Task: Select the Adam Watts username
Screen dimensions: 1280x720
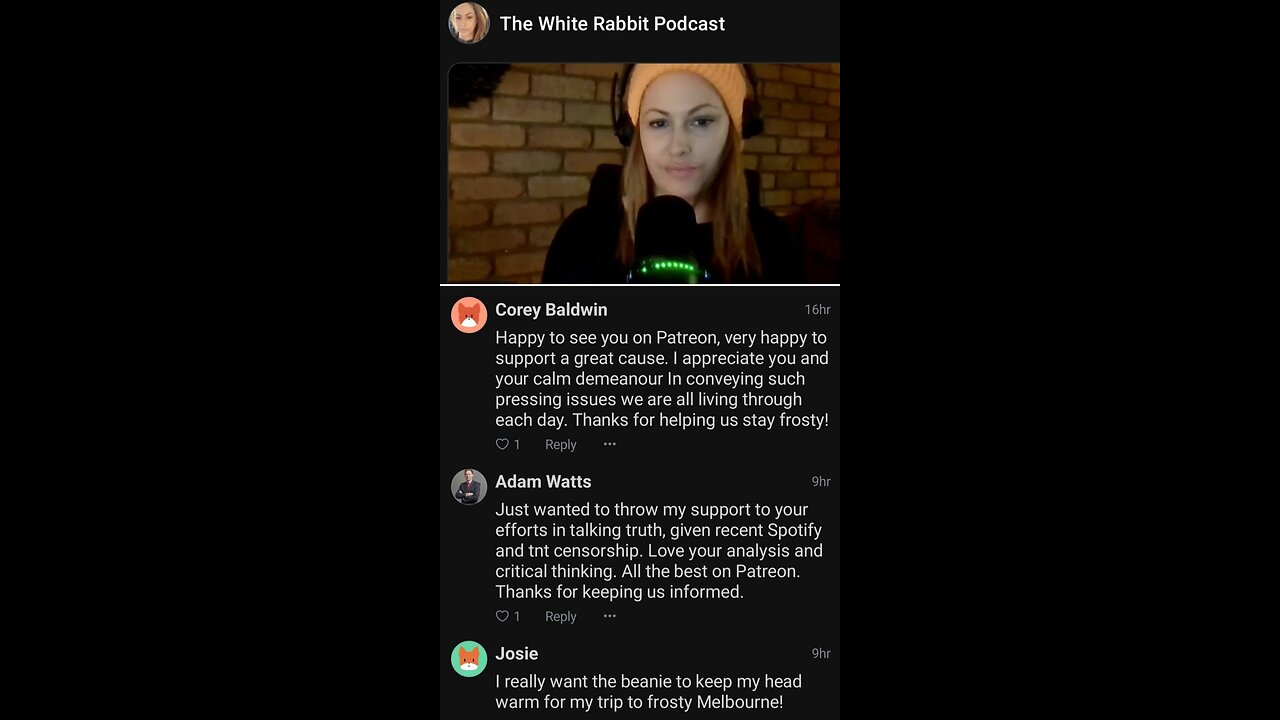Action: click(543, 482)
